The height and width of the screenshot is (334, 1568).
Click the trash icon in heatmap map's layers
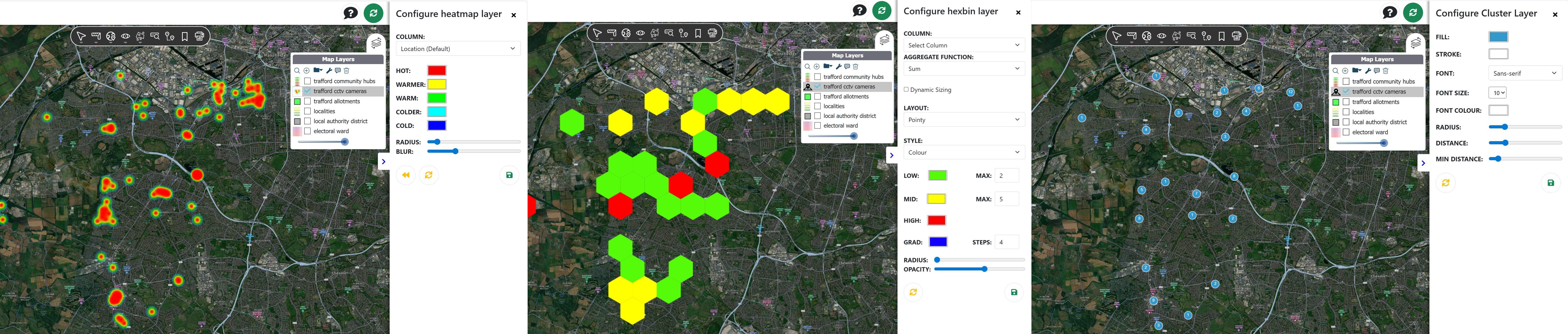pyautogui.click(x=346, y=71)
